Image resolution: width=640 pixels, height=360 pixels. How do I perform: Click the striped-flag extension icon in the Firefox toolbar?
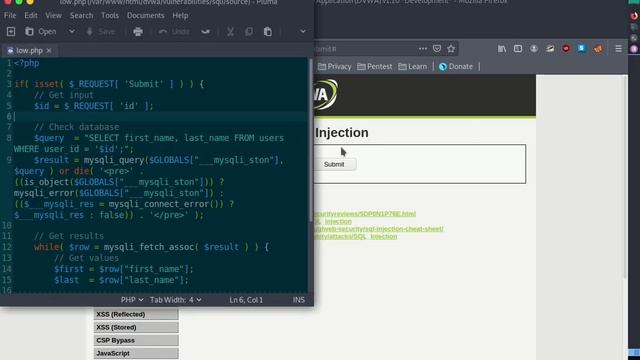pos(550,49)
